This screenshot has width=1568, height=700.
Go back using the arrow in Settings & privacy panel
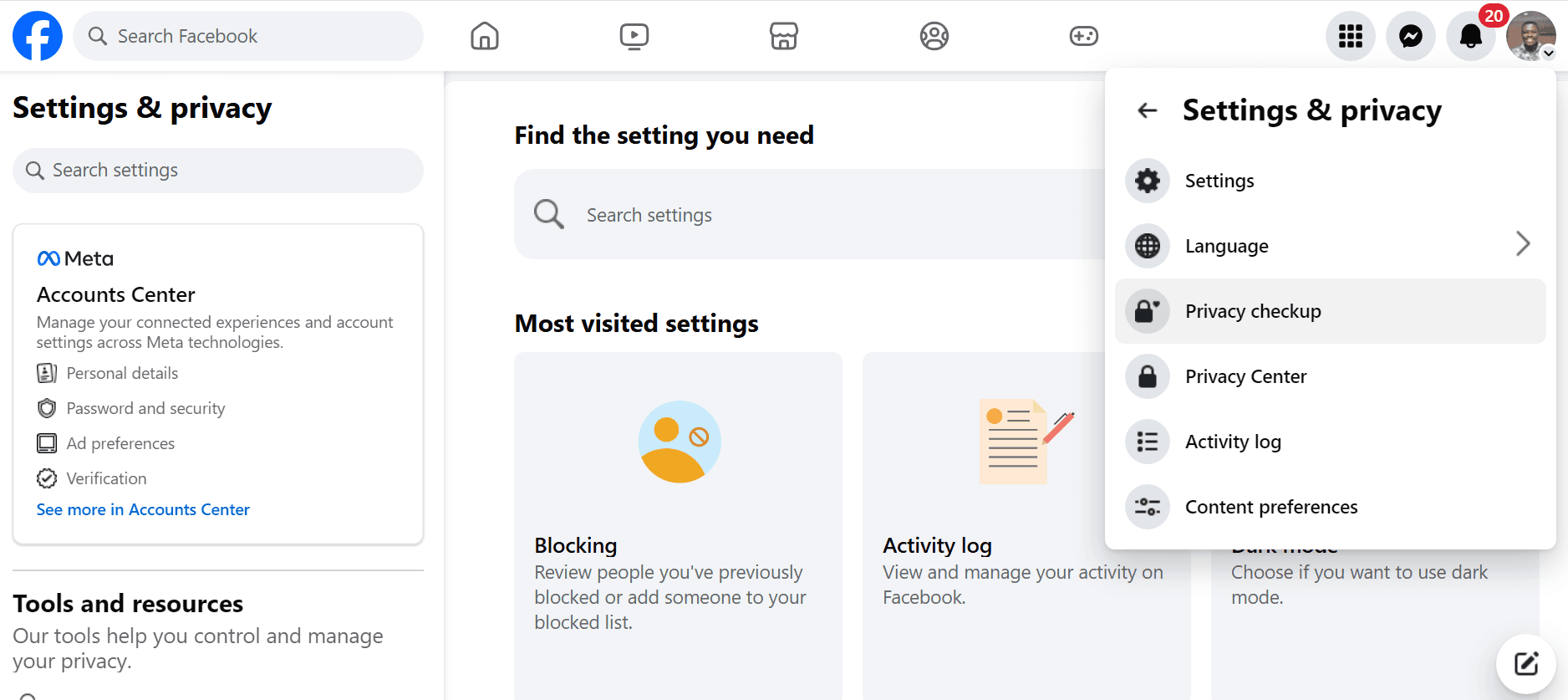pos(1148,110)
